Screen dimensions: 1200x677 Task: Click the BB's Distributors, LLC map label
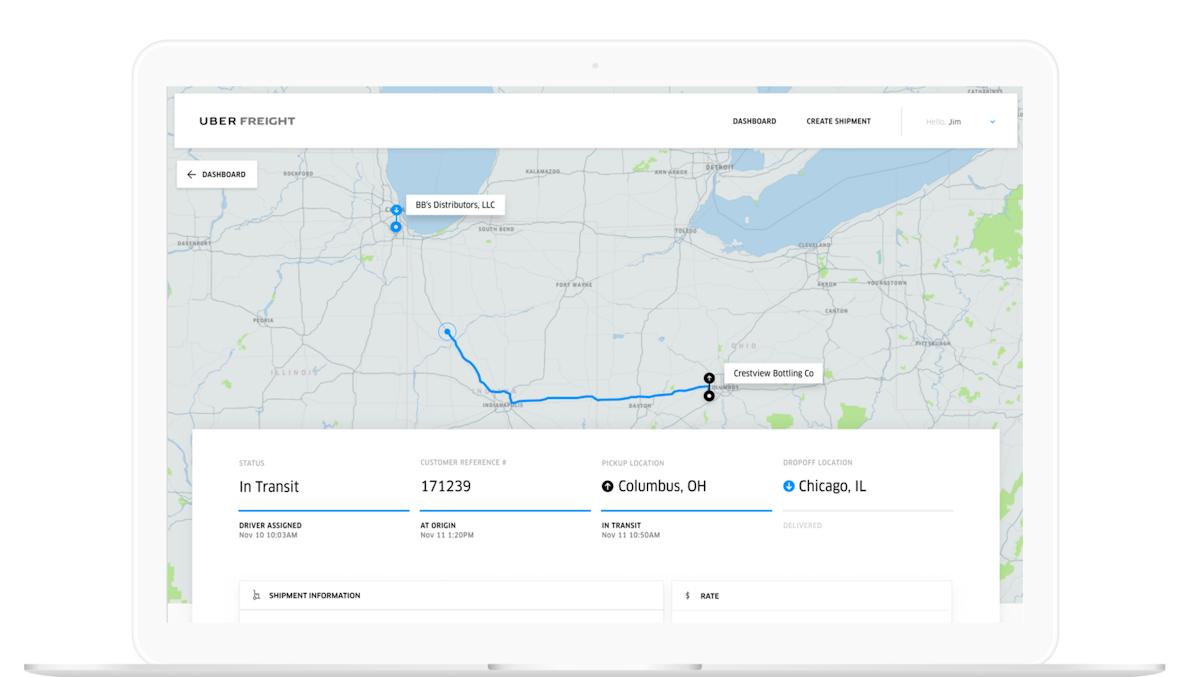(455, 204)
